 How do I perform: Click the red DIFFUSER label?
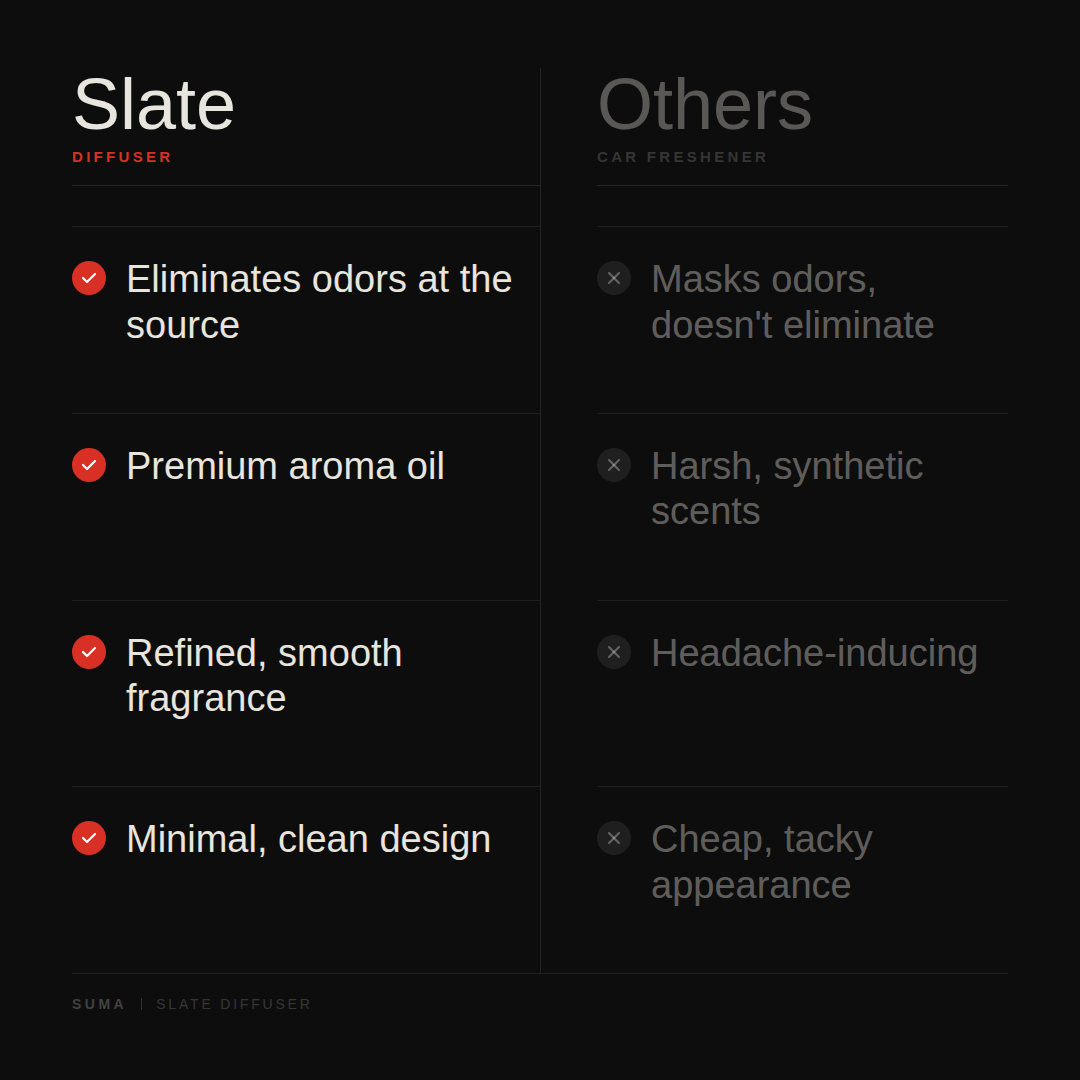click(x=122, y=157)
